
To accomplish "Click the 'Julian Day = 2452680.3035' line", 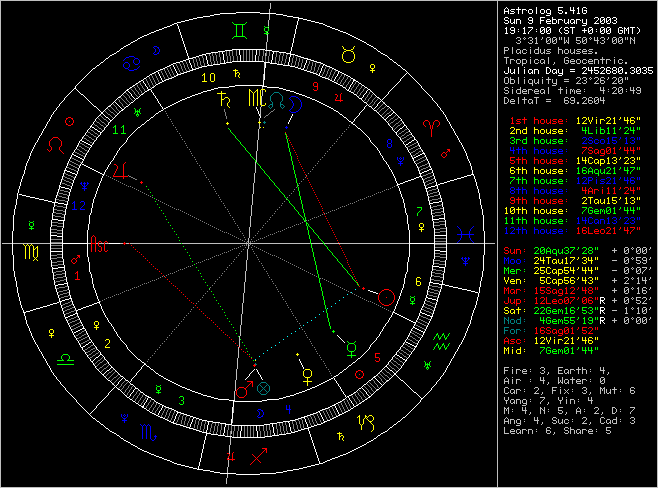I will [x=578, y=71].
